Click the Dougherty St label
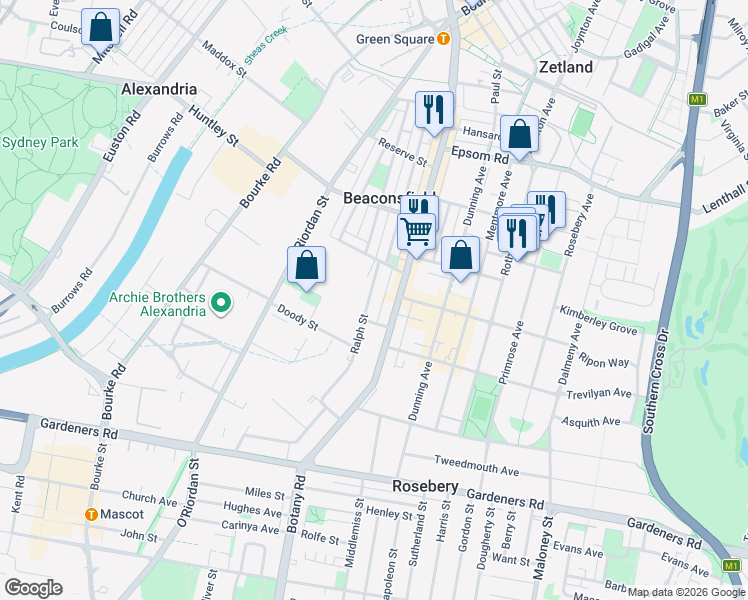The width and height of the screenshot is (748, 600). [x=486, y=539]
